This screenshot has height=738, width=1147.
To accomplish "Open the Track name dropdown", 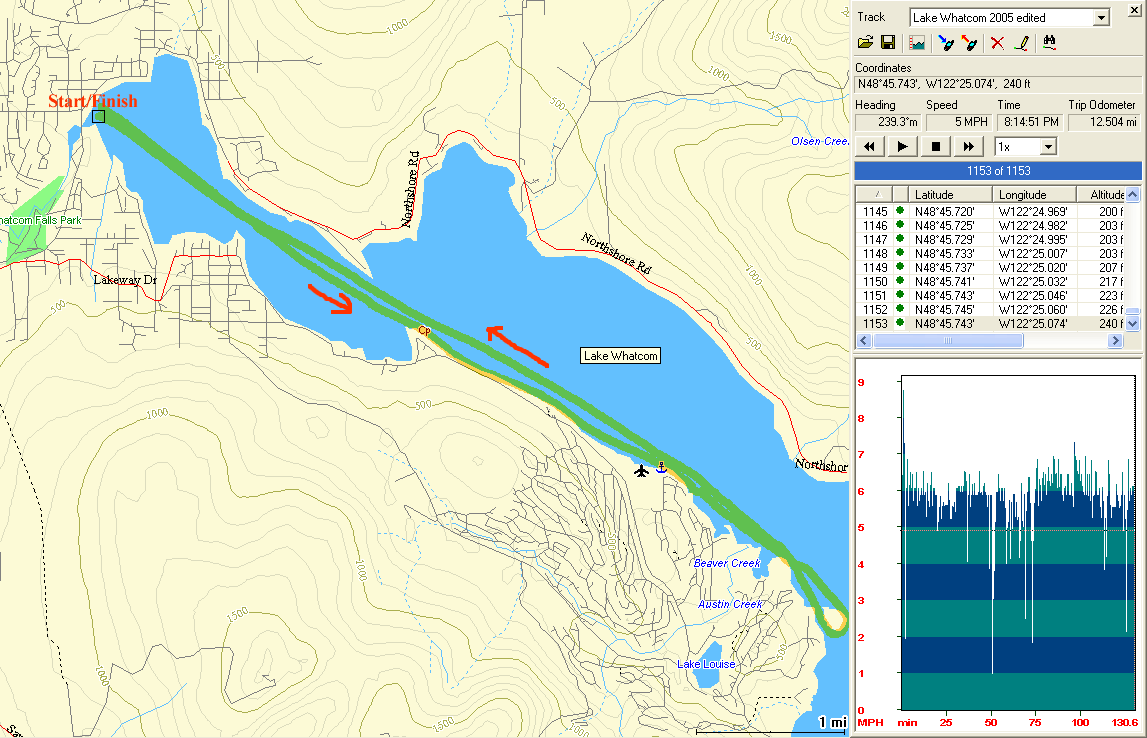I will pyautogui.click(x=1101, y=18).
